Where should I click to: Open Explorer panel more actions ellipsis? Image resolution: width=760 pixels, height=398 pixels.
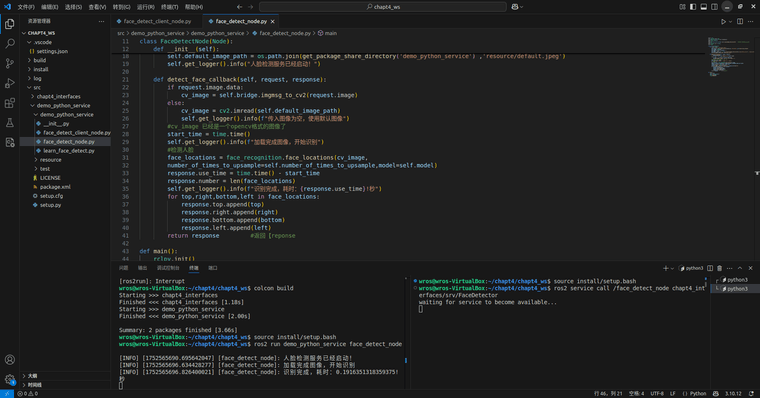(101, 21)
